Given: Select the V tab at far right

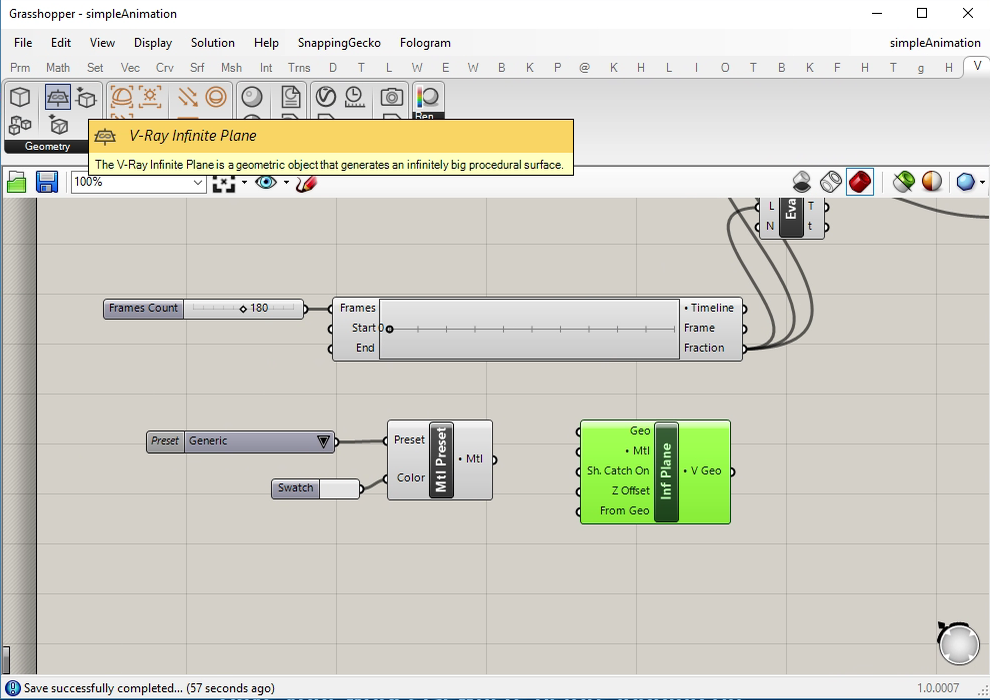Looking at the screenshot, I should tap(977, 66).
